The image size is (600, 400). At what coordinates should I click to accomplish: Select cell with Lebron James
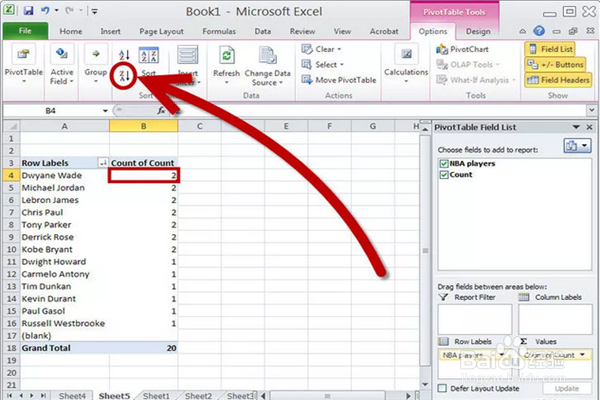[64, 200]
